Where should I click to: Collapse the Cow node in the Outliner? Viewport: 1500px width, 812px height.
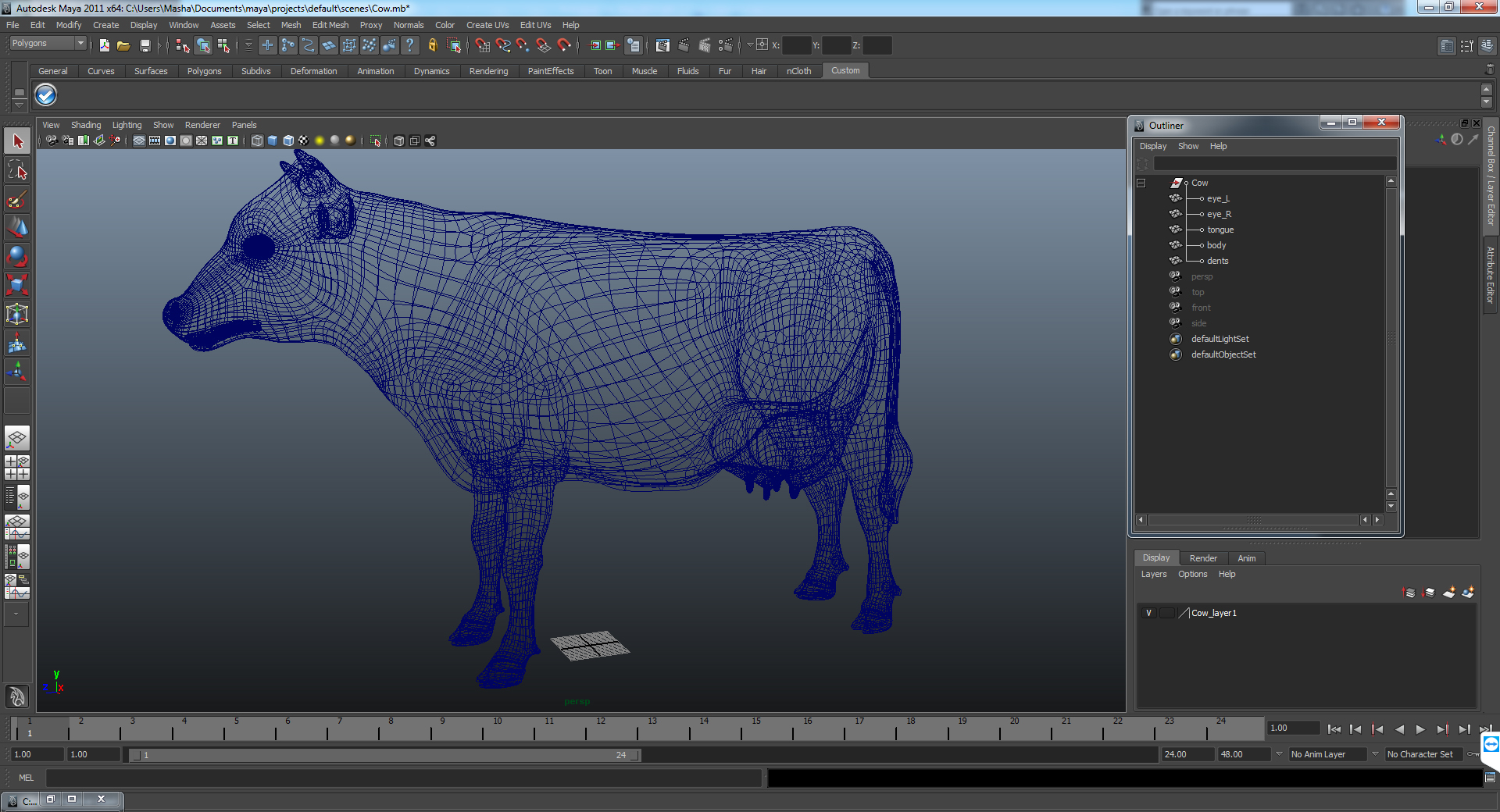[x=1141, y=183]
